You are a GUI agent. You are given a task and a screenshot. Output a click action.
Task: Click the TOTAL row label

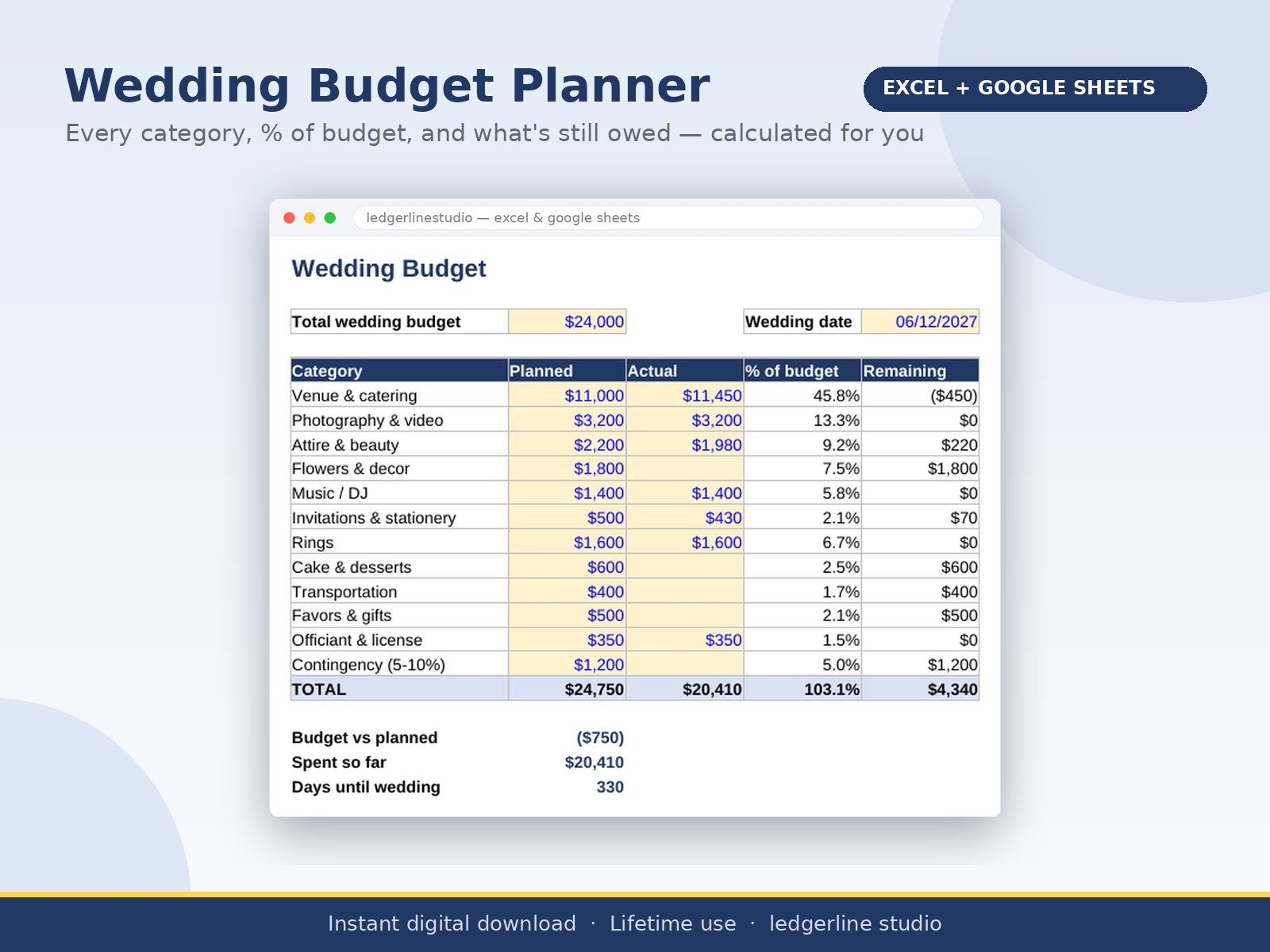(x=399, y=689)
